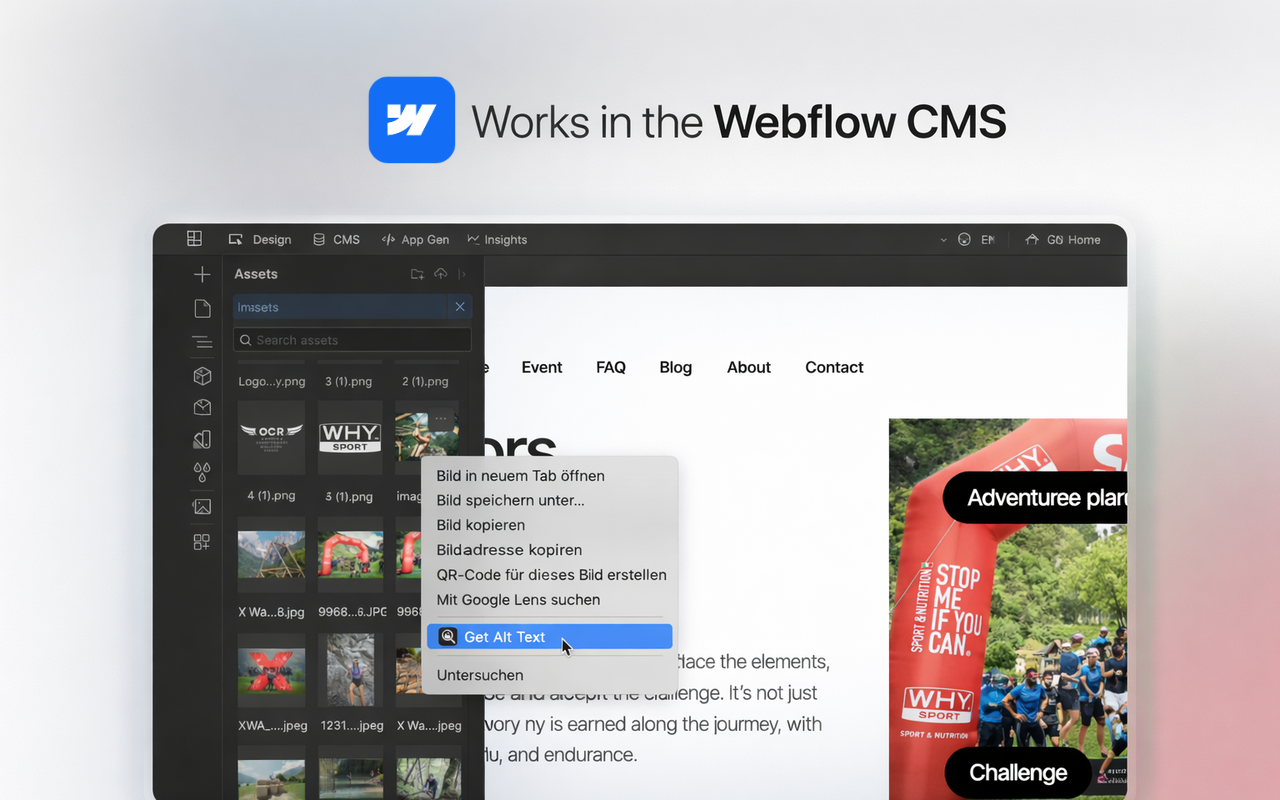Click the Search assets field
This screenshot has width=1280, height=800.
pyautogui.click(x=352, y=340)
